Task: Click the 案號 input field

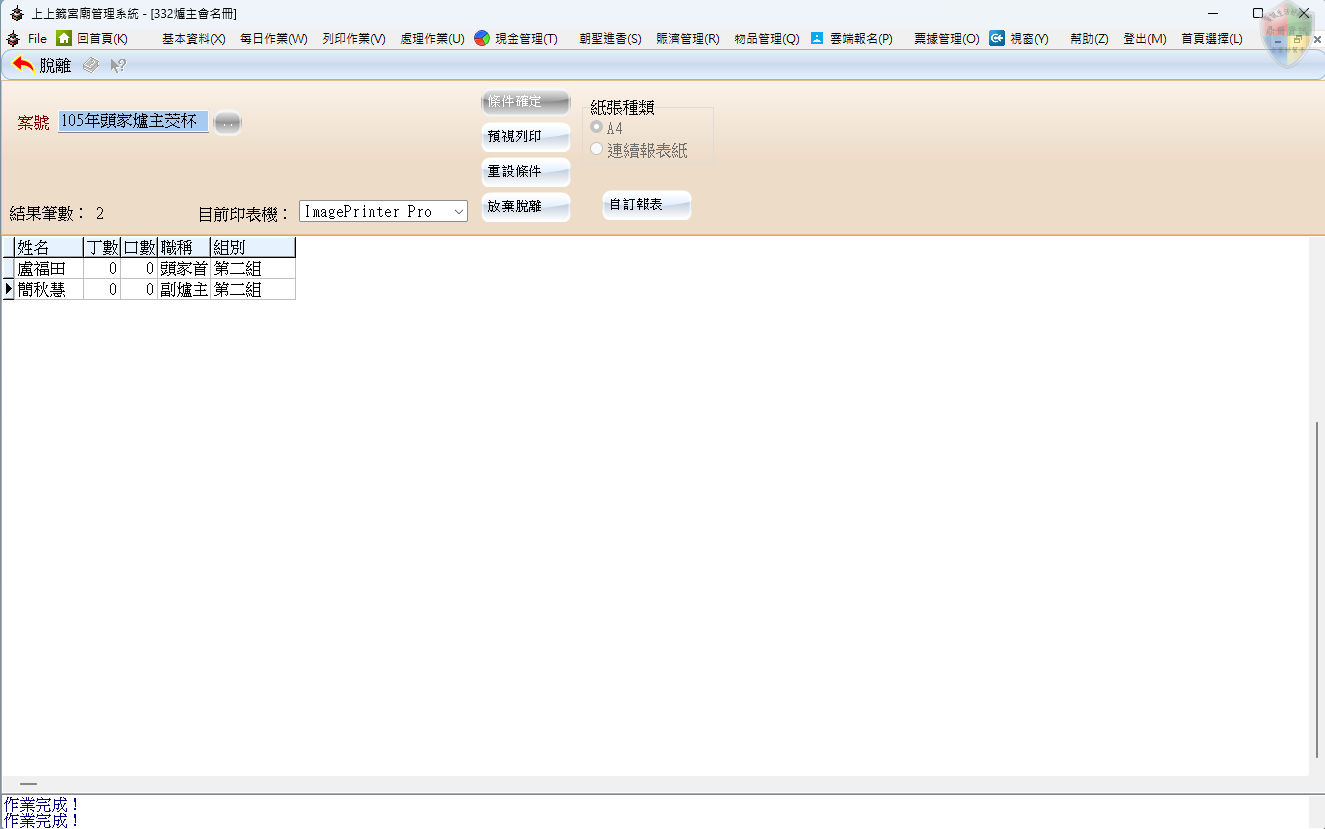Action: [133, 121]
